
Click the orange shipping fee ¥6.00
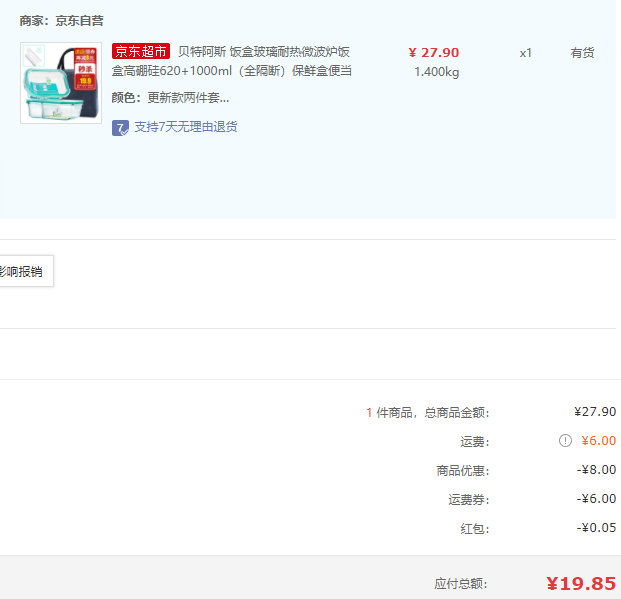point(598,441)
